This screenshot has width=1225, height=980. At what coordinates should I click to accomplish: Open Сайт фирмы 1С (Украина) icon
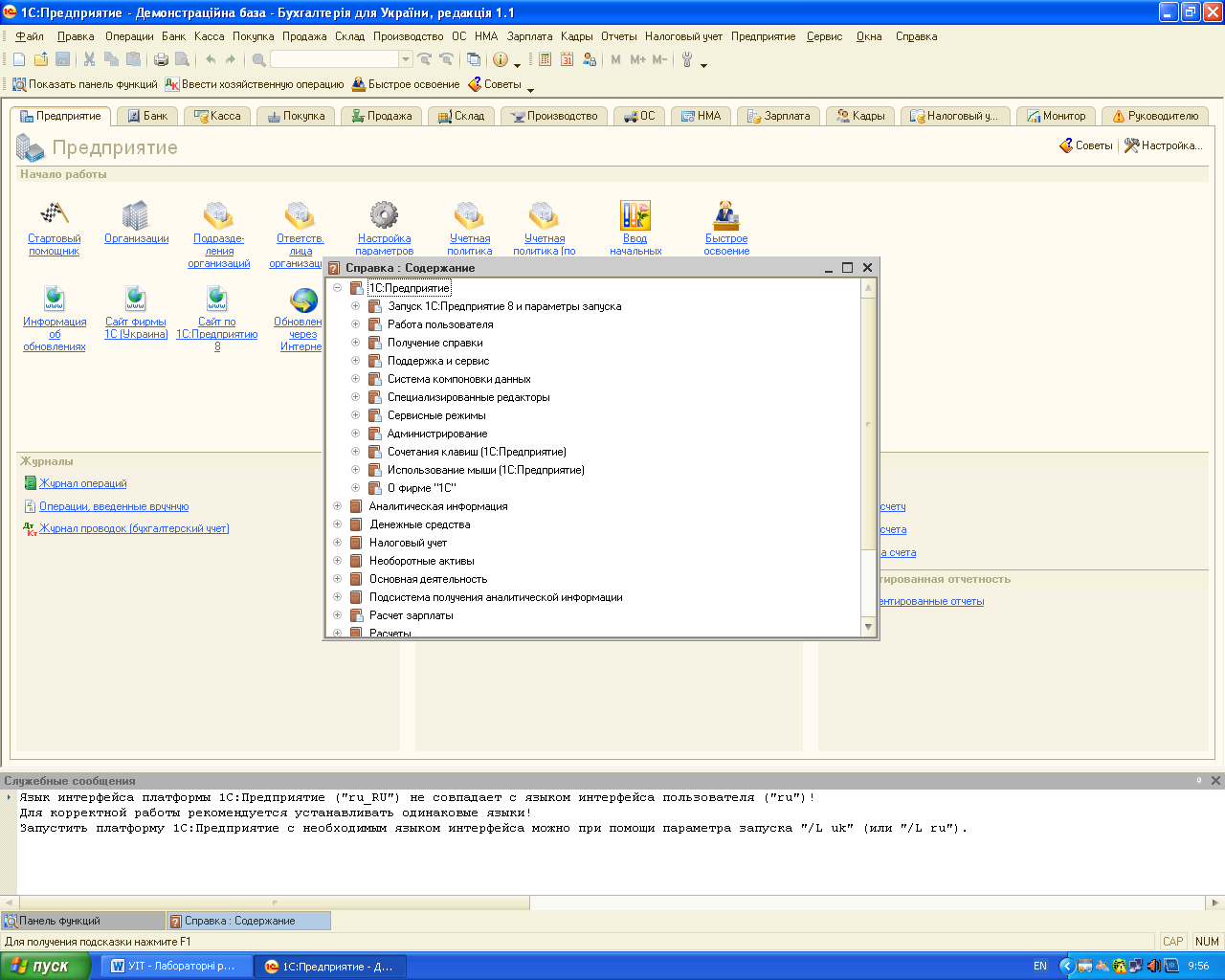click(x=136, y=312)
